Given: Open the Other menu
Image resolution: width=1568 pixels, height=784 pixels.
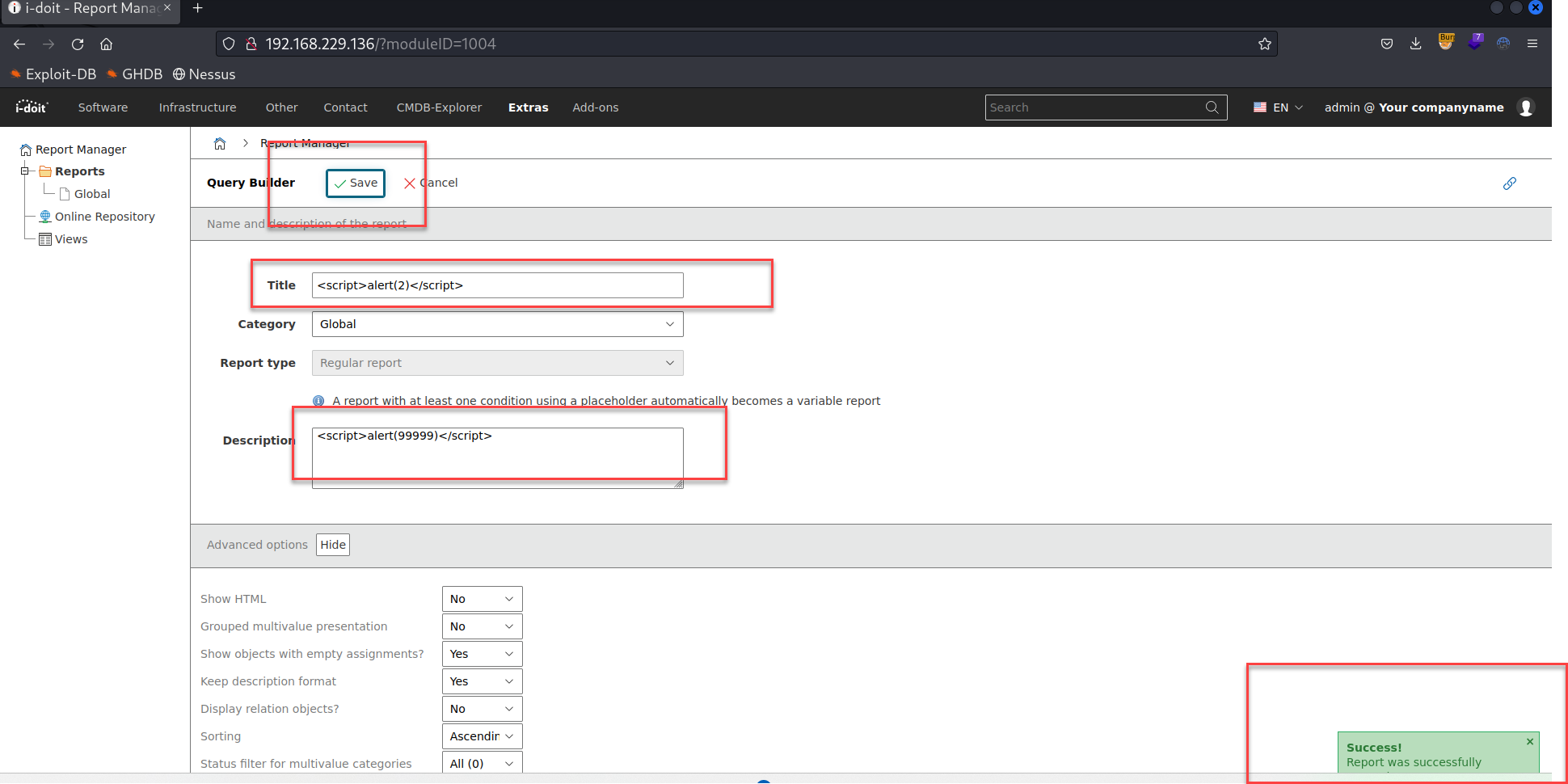Looking at the screenshot, I should coord(282,107).
